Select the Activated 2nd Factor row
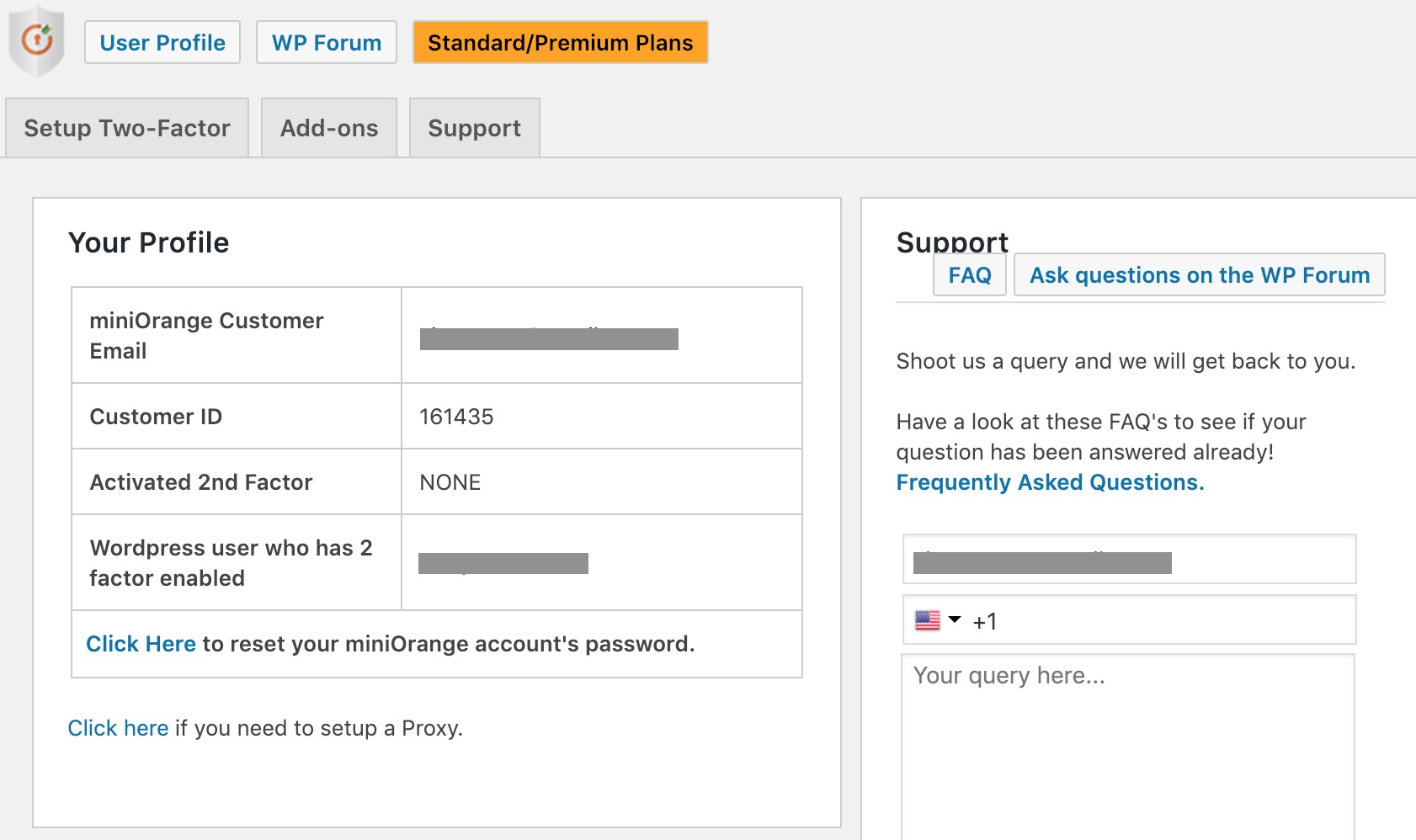The image size is (1416, 840). pos(436,481)
